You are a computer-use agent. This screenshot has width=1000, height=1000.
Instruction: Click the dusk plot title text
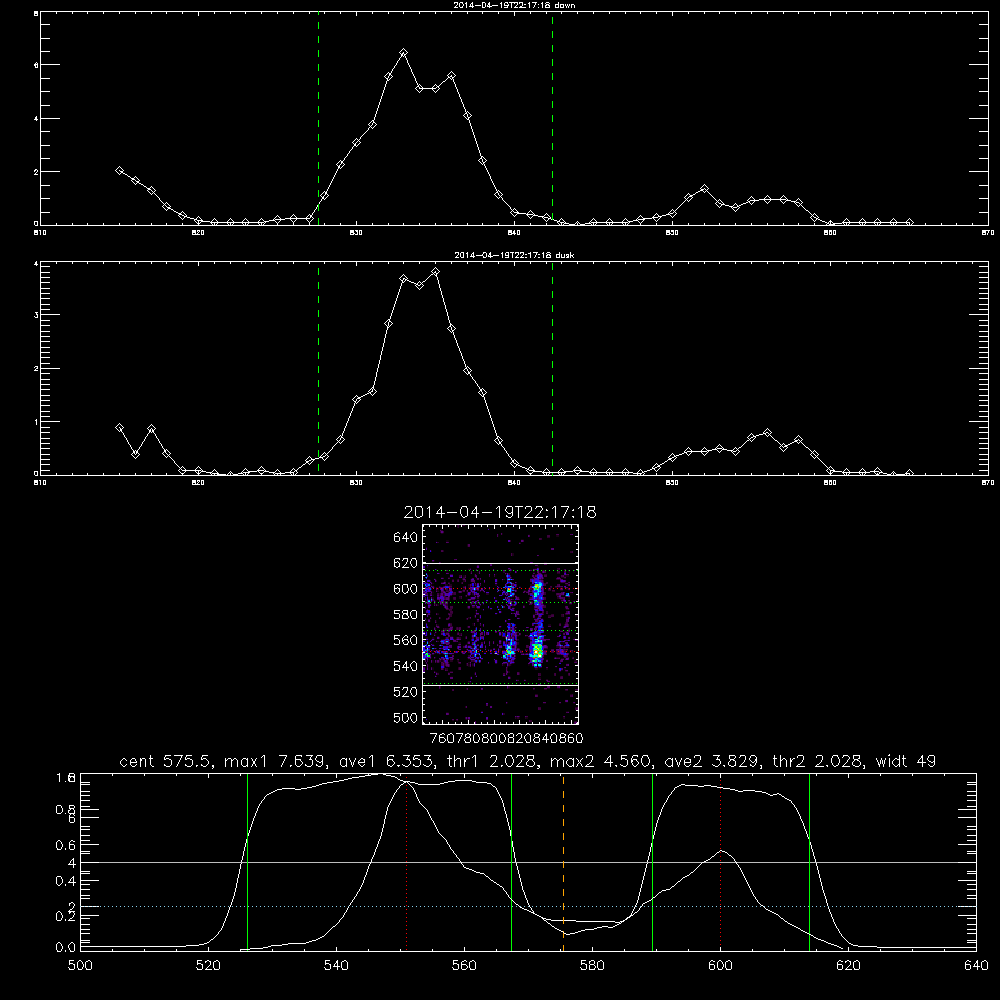pos(514,255)
